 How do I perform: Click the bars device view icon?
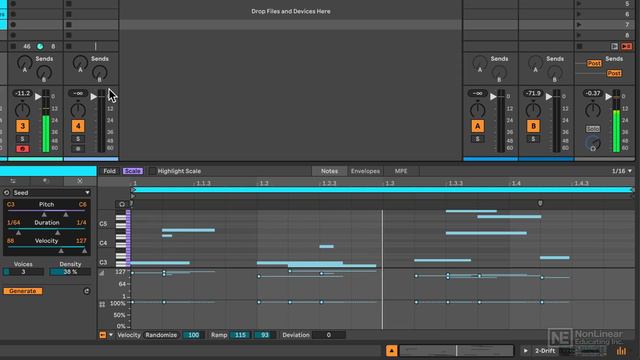point(622,351)
